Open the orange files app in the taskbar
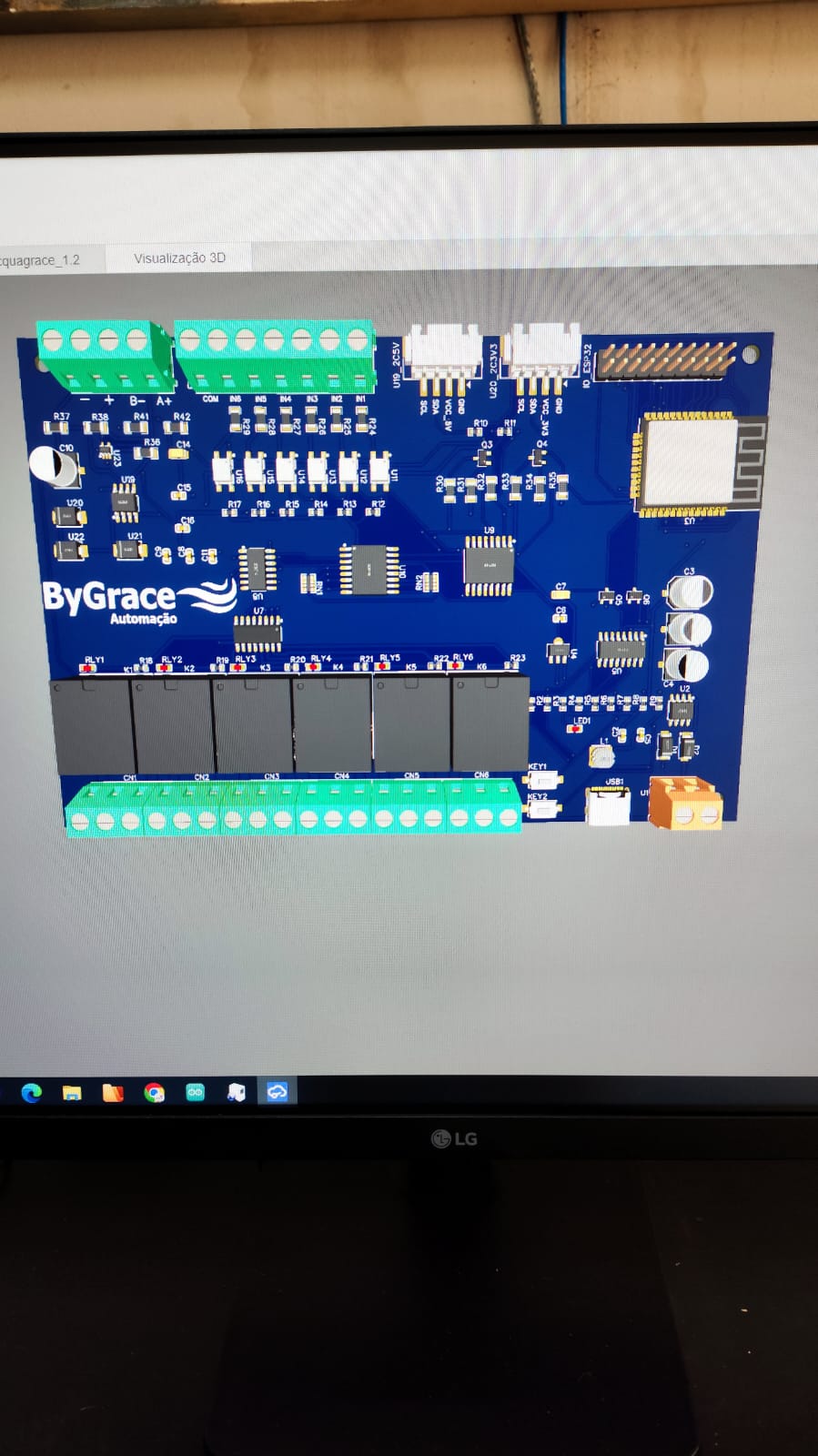 pyautogui.click(x=113, y=1092)
